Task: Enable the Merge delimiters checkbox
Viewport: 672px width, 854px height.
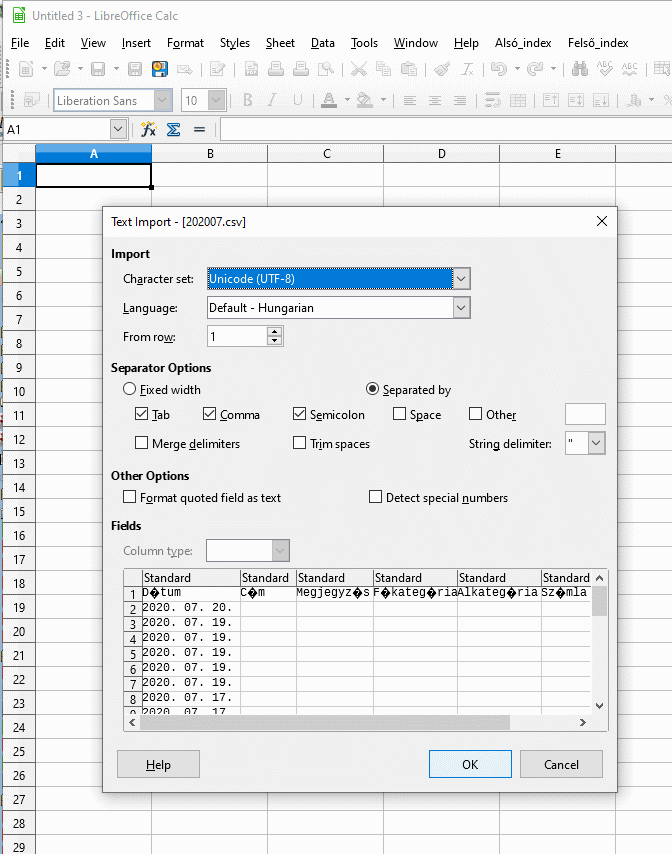Action: [x=142, y=443]
